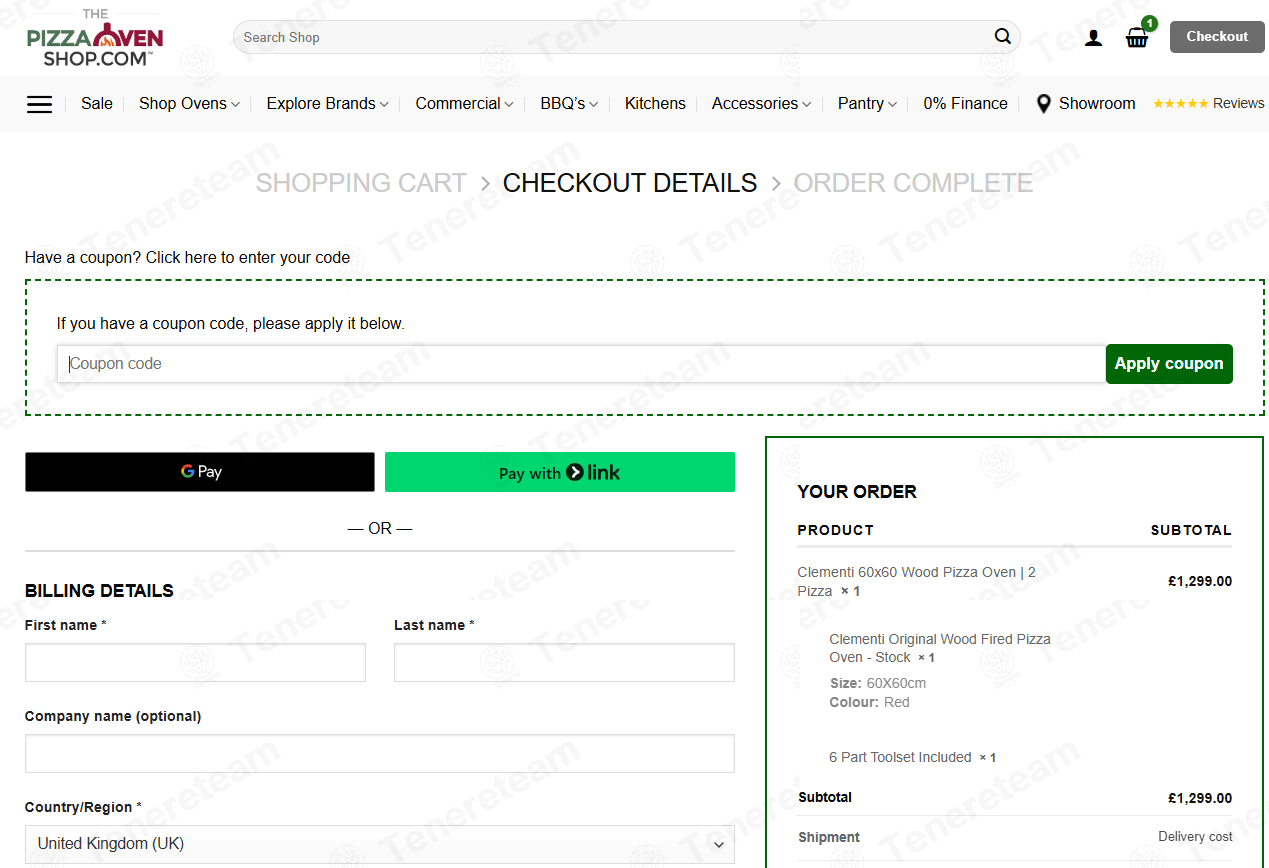Viewport: 1269px width, 868px height.
Task: Click the First name field
Action: point(195,662)
